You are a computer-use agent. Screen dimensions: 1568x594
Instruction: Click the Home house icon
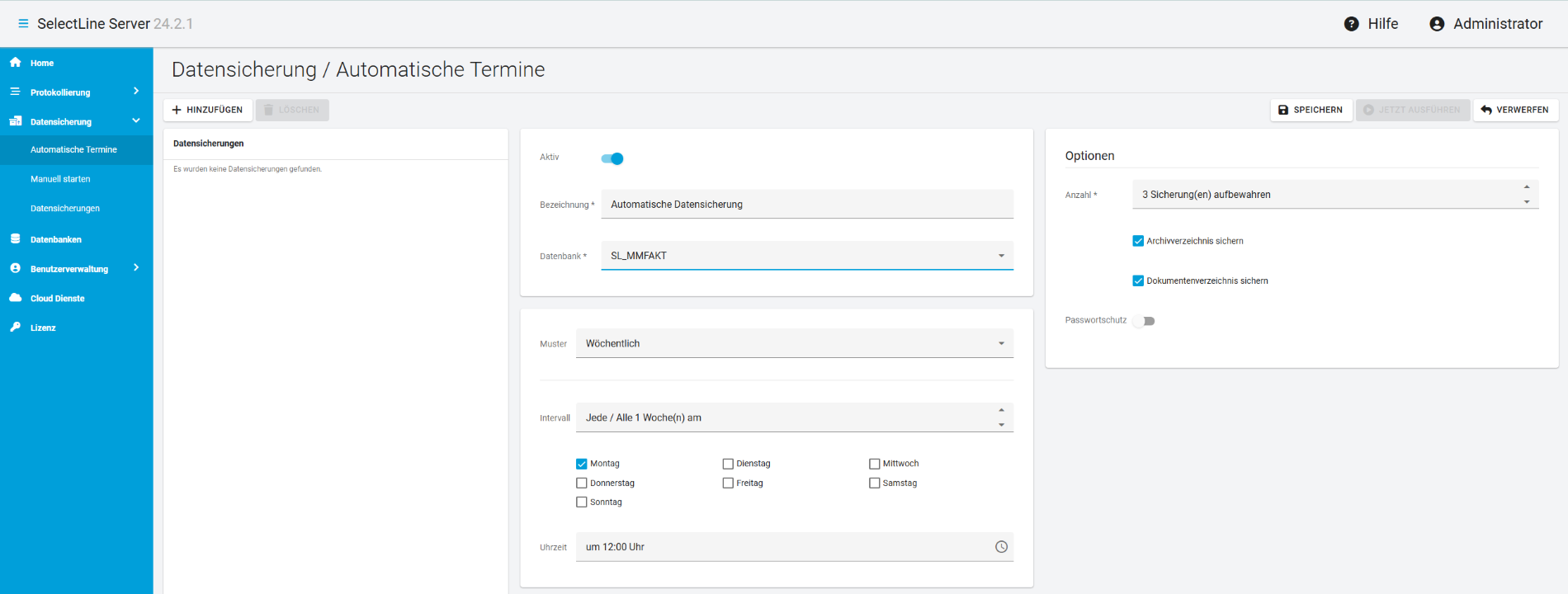[15, 62]
